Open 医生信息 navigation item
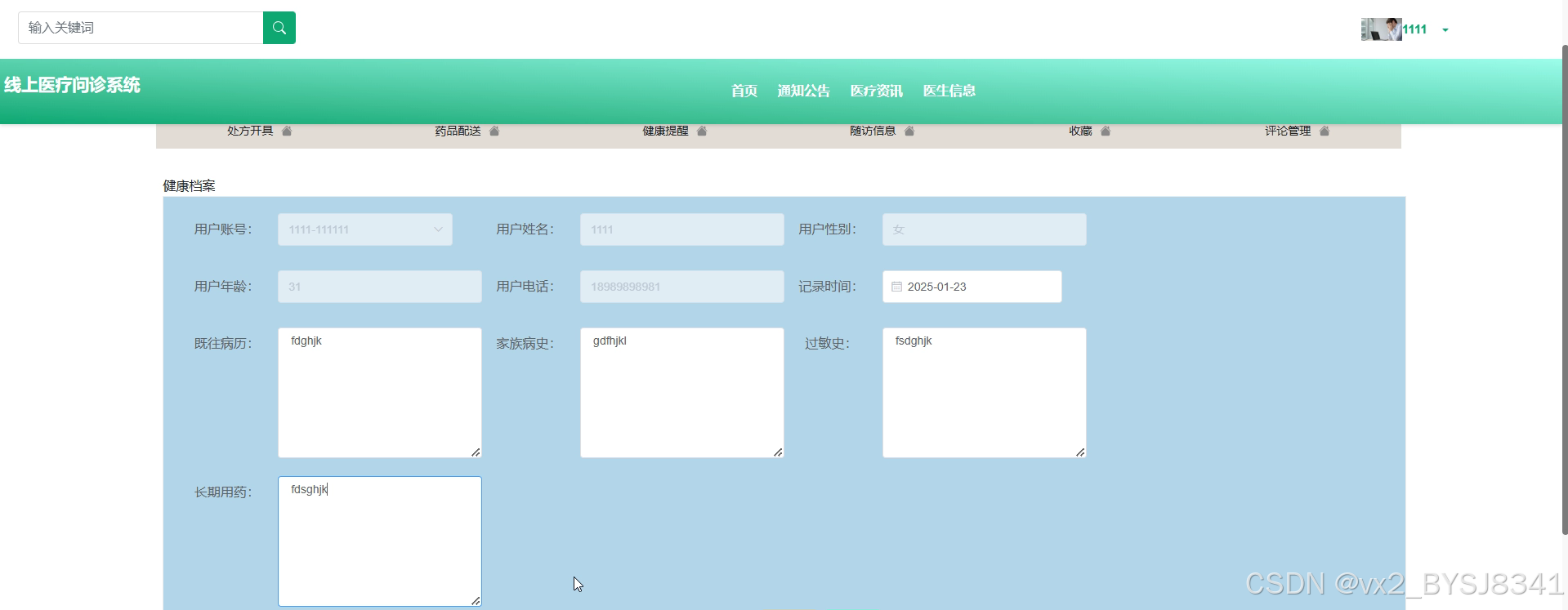Screen dimensions: 1568x610 pos(949,91)
